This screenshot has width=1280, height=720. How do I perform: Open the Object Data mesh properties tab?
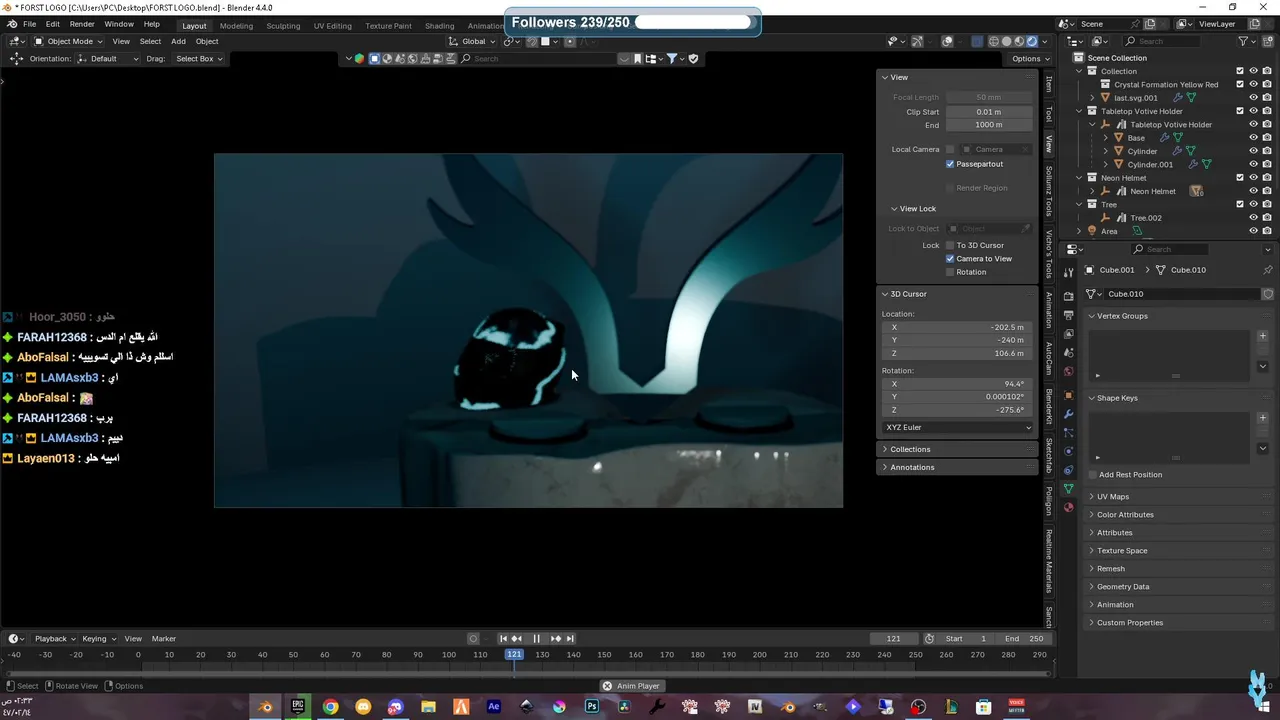[x=1068, y=489]
